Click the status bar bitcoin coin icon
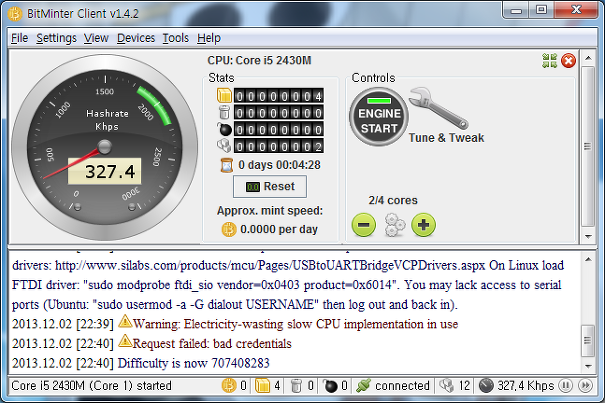This screenshot has width=605, height=403. click(x=228, y=386)
